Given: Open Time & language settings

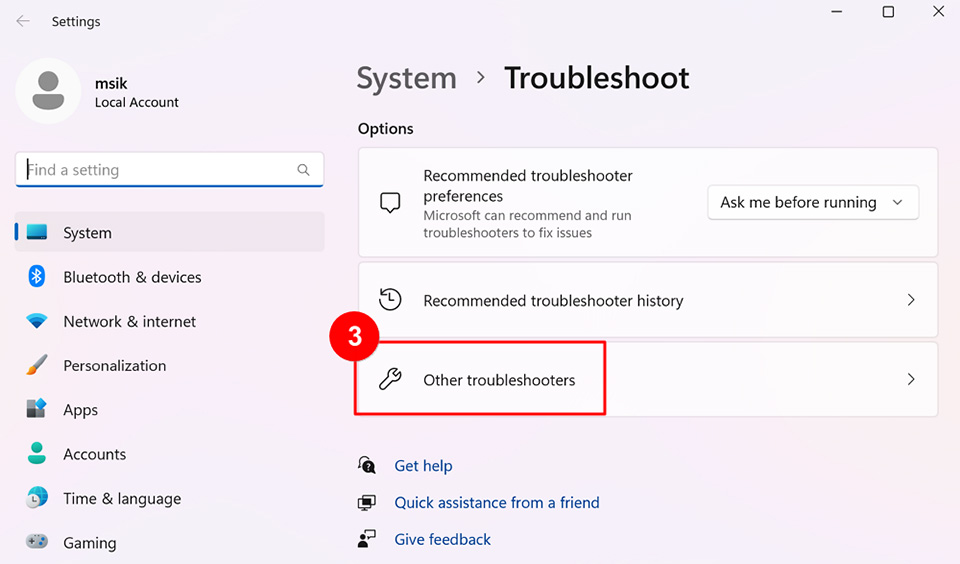Looking at the screenshot, I should click(x=170, y=498).
